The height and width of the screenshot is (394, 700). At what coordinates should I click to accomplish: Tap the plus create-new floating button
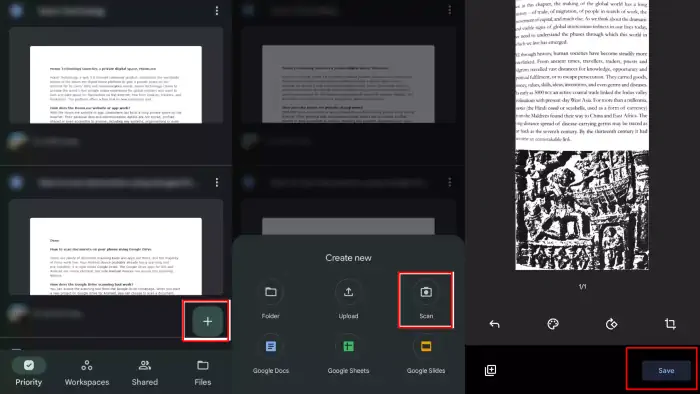pos(208,321)
